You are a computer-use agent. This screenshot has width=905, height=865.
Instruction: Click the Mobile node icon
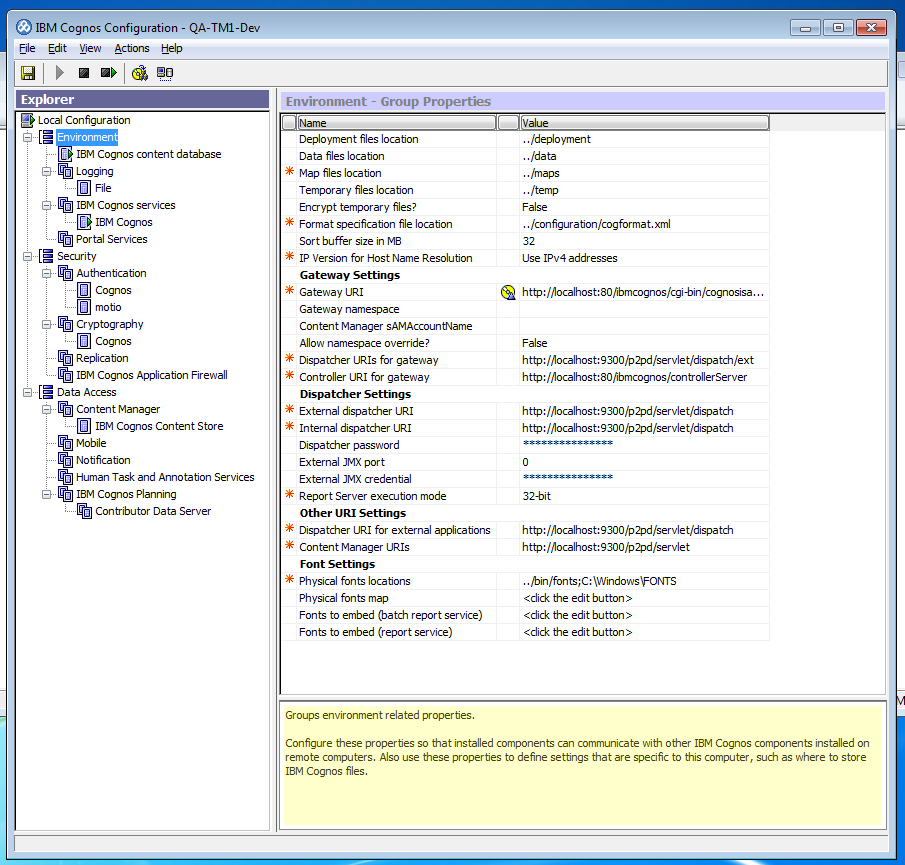pyautogui.click(x=66, y=443)
